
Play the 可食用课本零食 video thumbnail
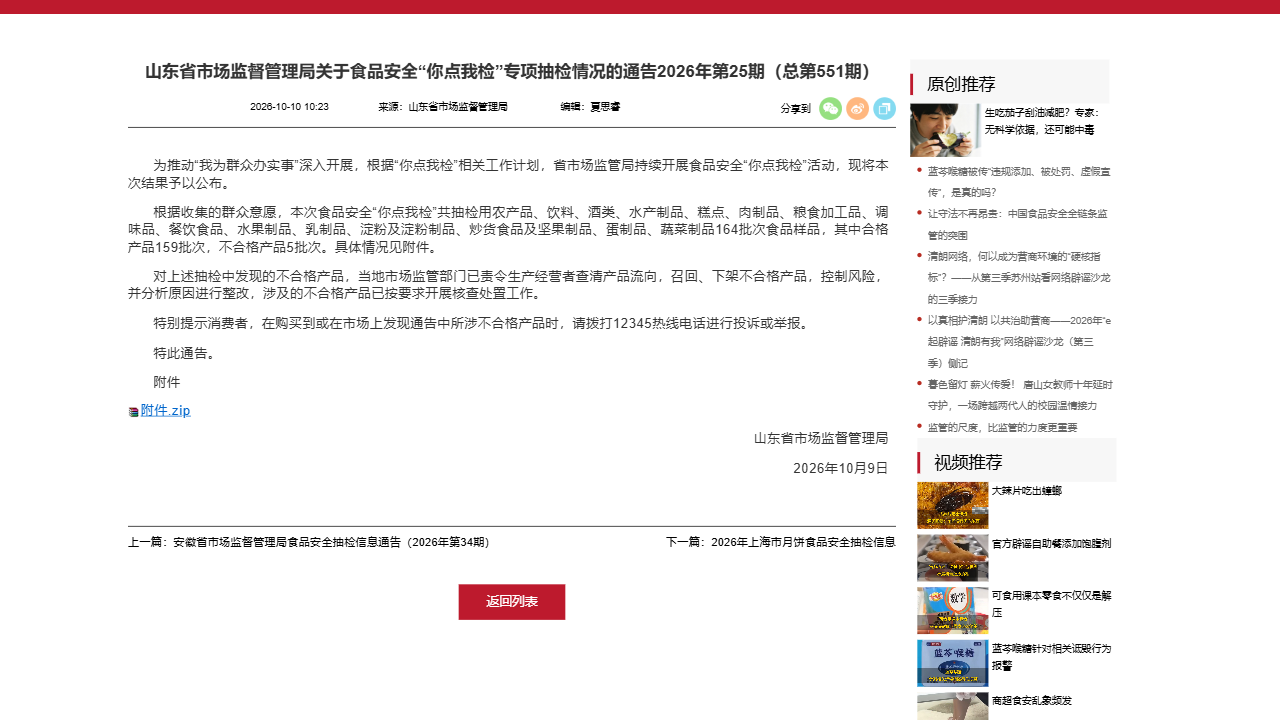952,611
